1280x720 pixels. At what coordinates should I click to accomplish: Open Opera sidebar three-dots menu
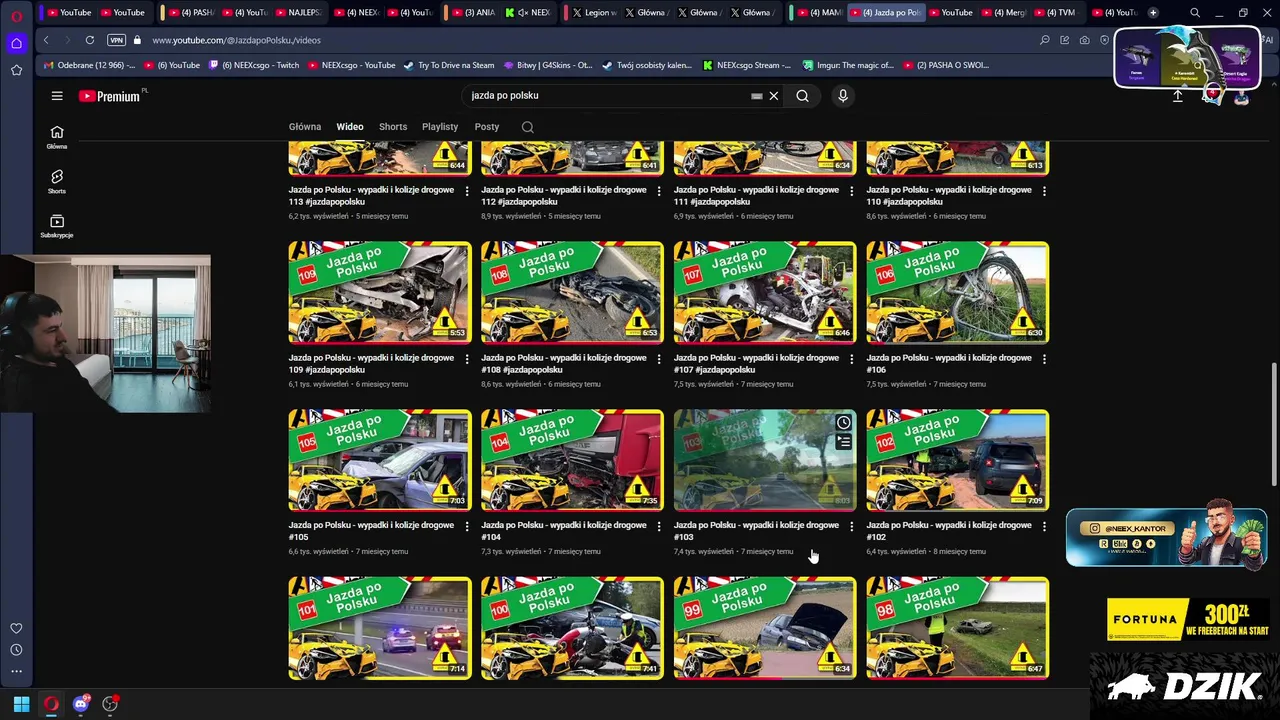16,671
